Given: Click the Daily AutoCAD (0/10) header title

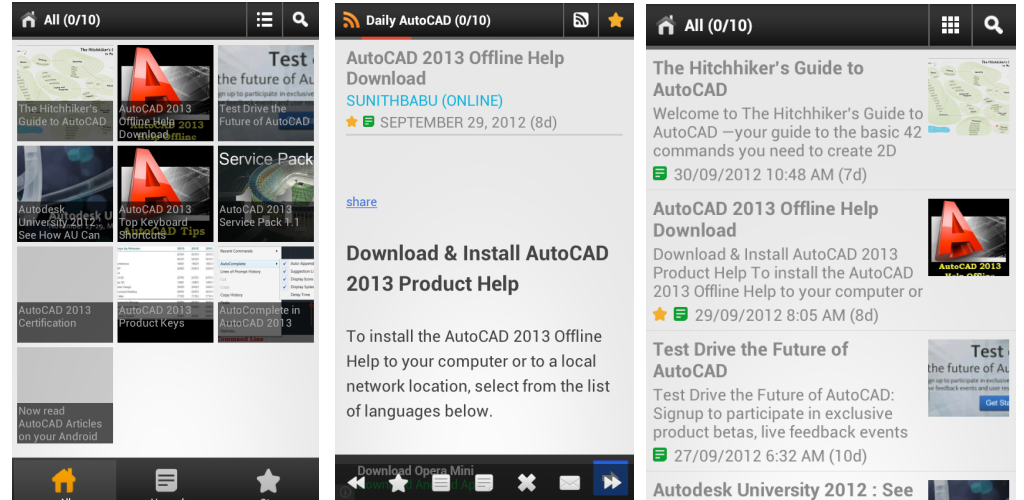Looking at the screenshot, I should pos(428,20).
